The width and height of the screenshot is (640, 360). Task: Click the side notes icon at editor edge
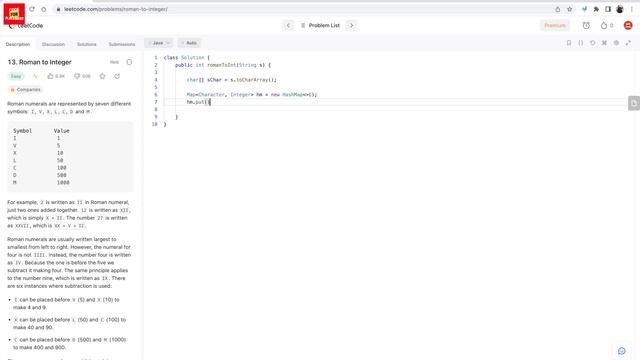634,103
